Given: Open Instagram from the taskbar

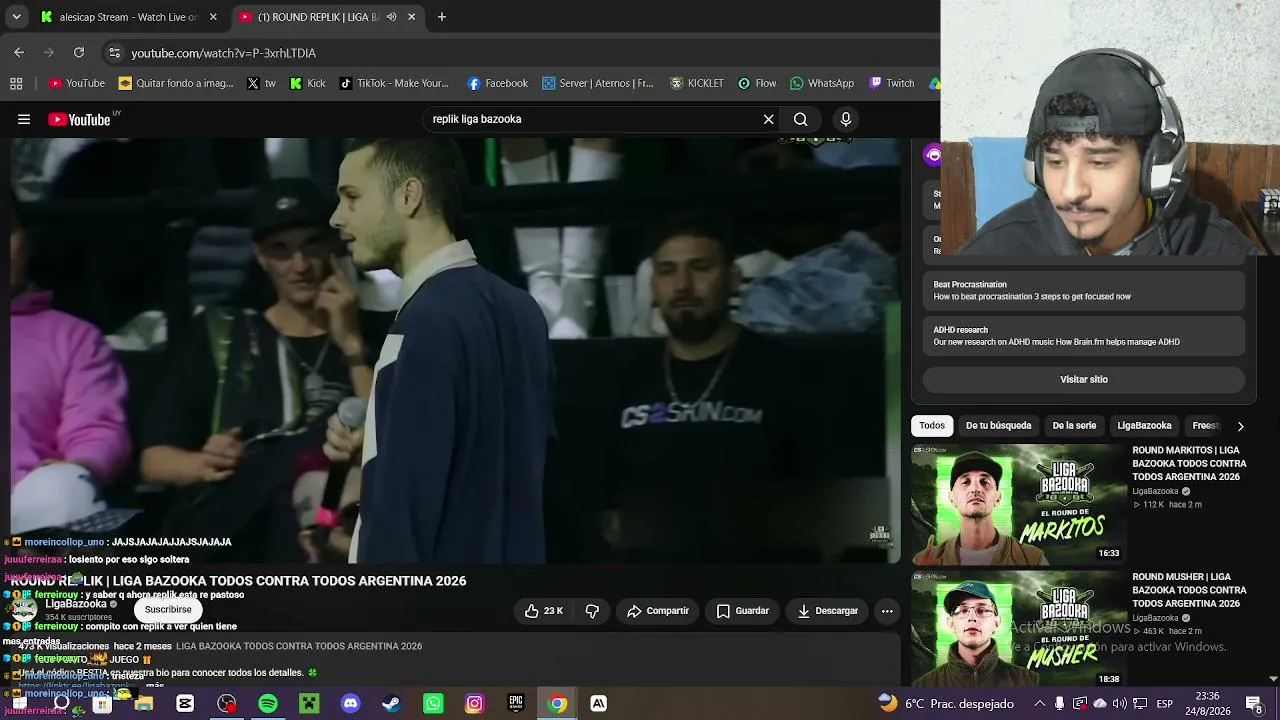Looking at the screenshot, I should click(474, 704).
